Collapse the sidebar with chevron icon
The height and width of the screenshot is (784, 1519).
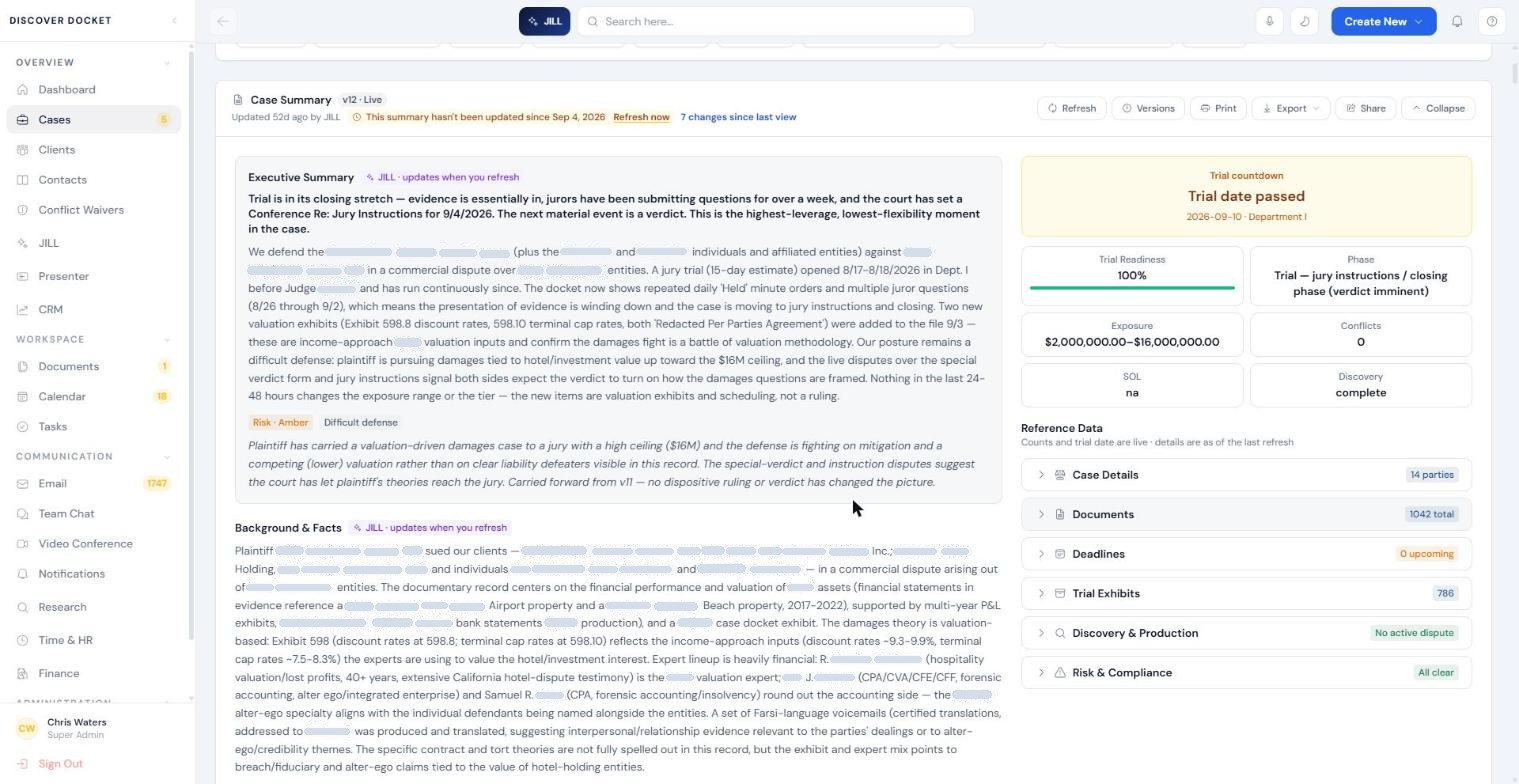click(174, 21)
